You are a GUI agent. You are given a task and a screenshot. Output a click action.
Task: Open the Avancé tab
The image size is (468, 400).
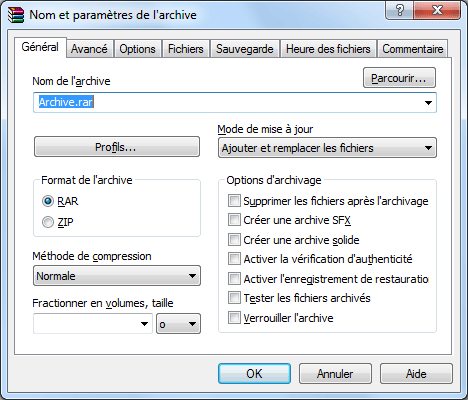89,49
